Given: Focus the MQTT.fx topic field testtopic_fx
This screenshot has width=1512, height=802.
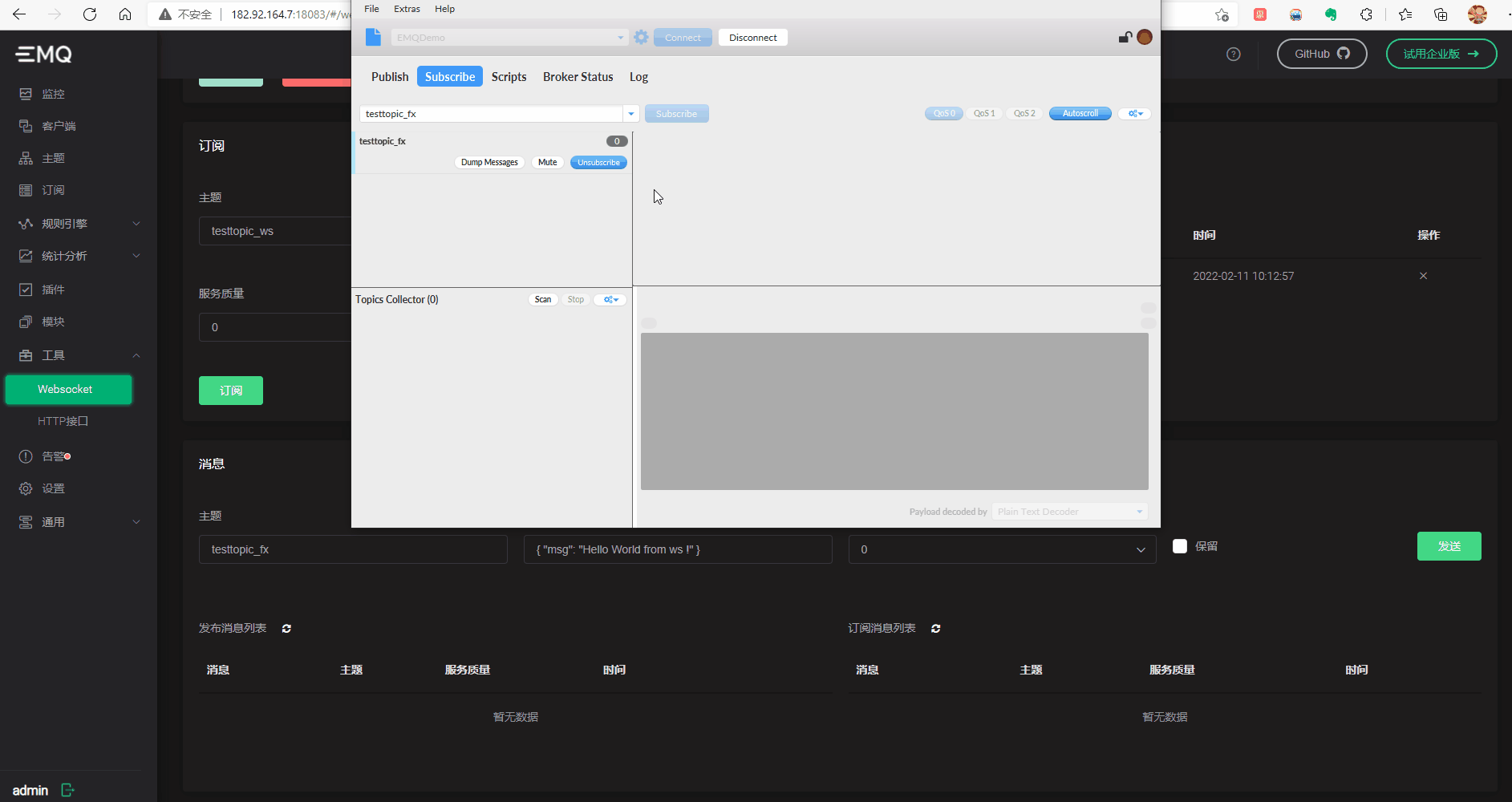Looking at the screenshot, I should tap(491, 114).
